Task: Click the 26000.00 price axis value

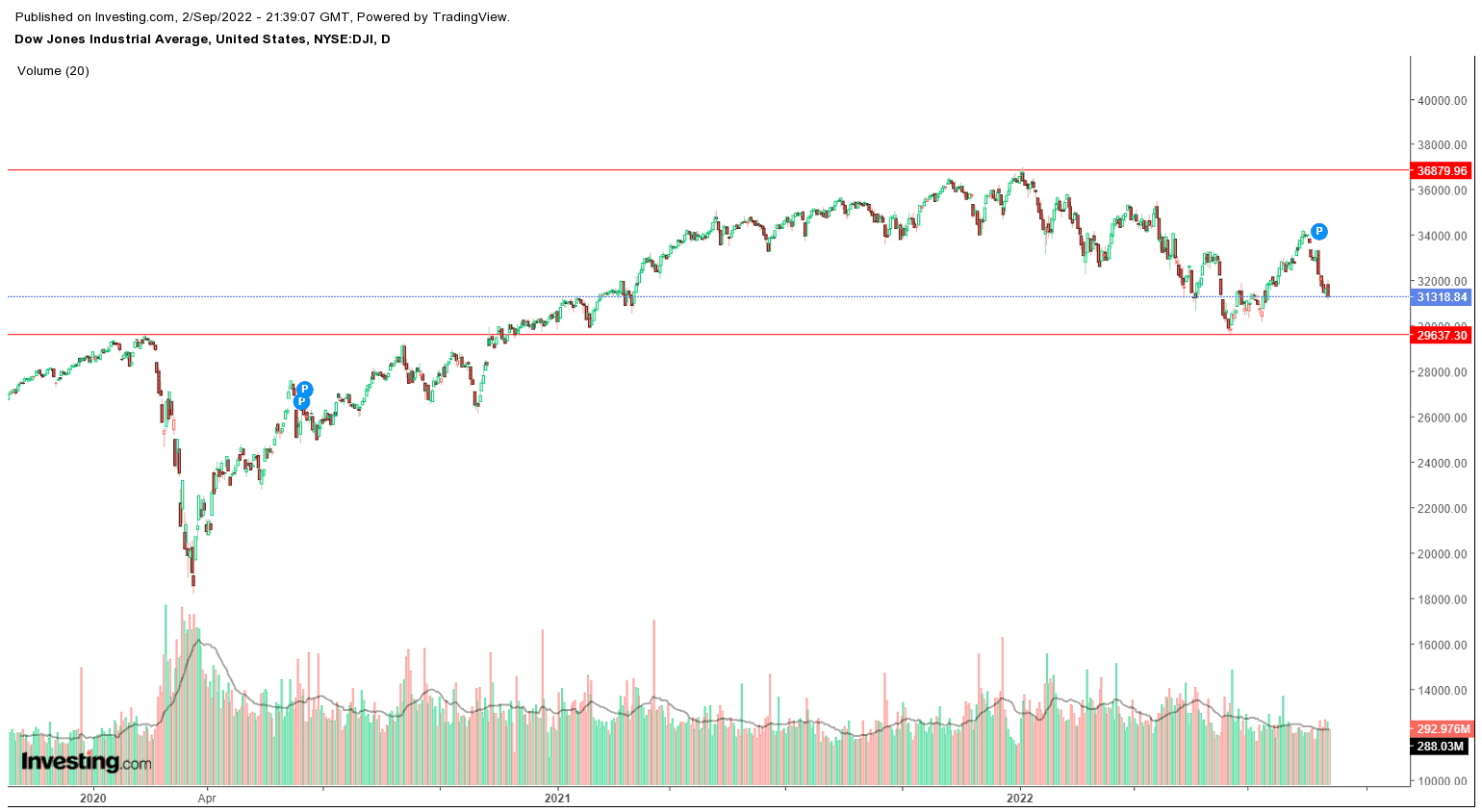Action: click(1441, 419)
